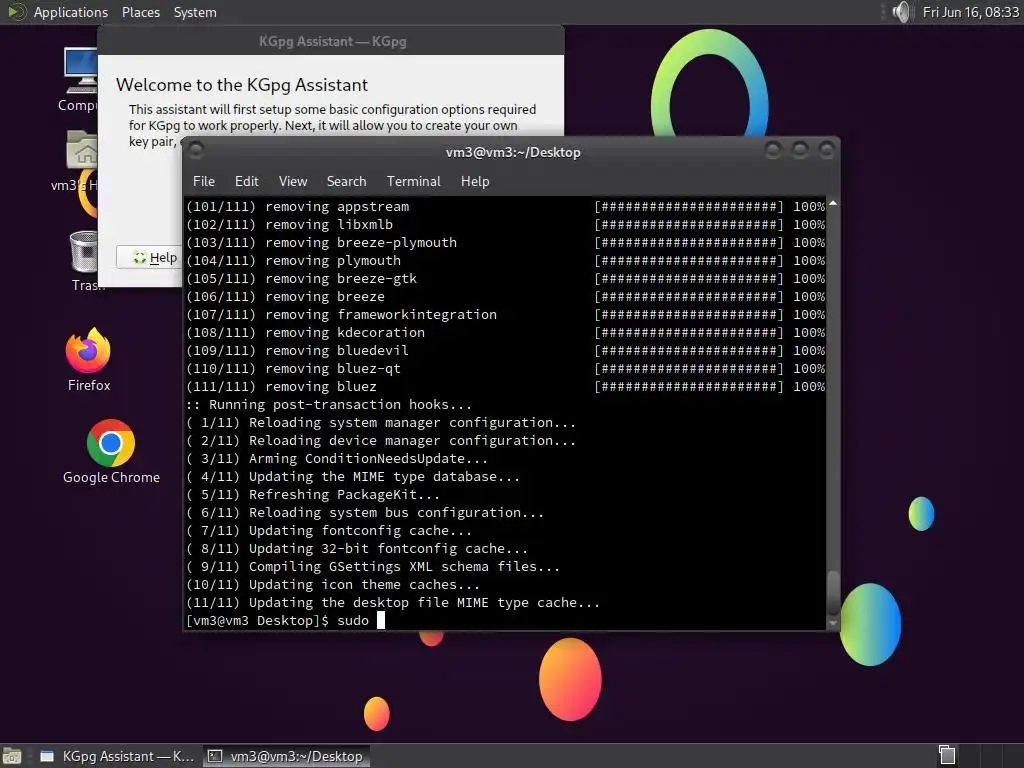The image size is (1024, 768).
Task: Open the Firefox desktop icon
Action: pyautogui.click(x=88, y=359)
